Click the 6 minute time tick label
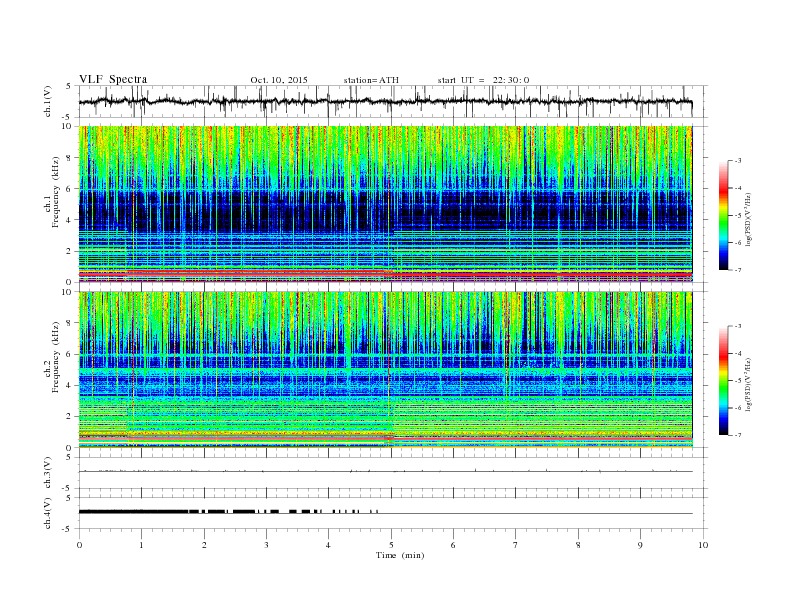Image resolution: width=792 pixels, height=612 pixels. (454, 545)
